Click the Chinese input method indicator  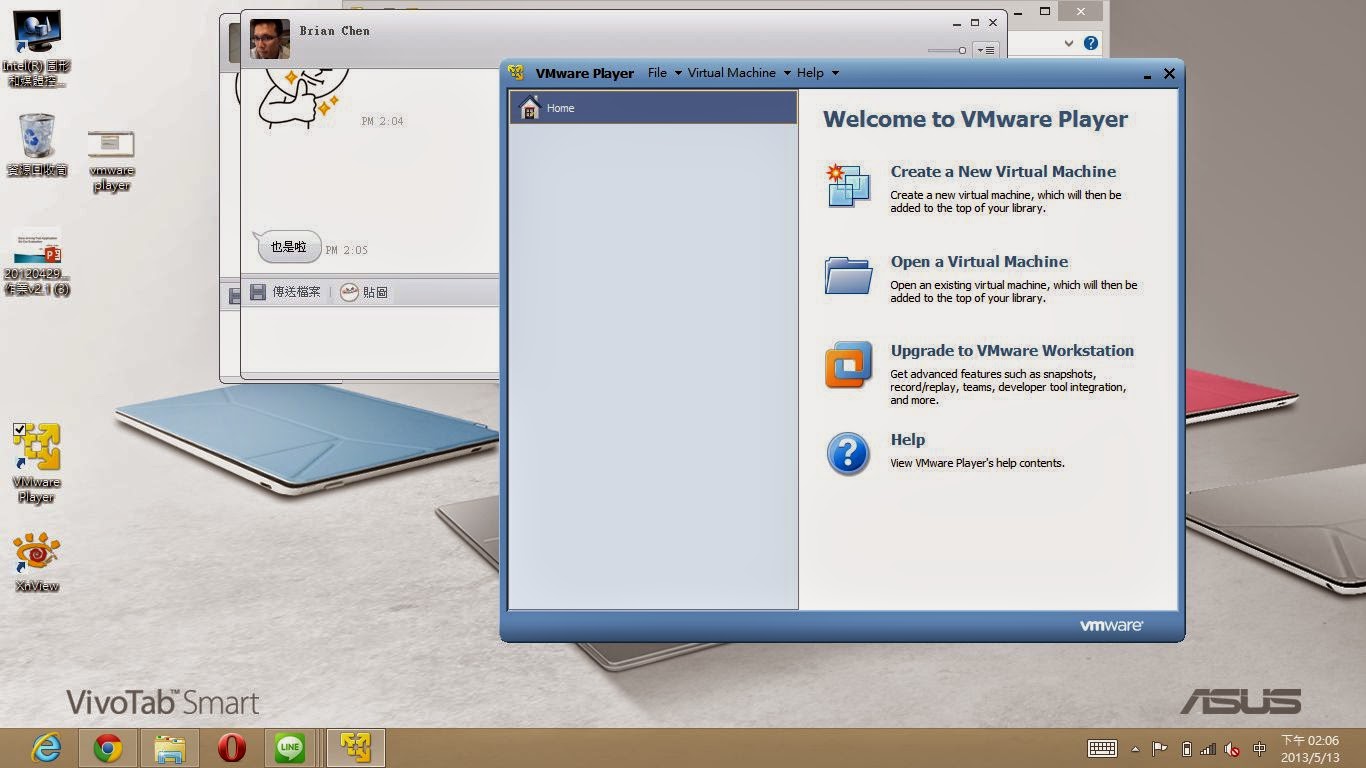coord(1259,748)
